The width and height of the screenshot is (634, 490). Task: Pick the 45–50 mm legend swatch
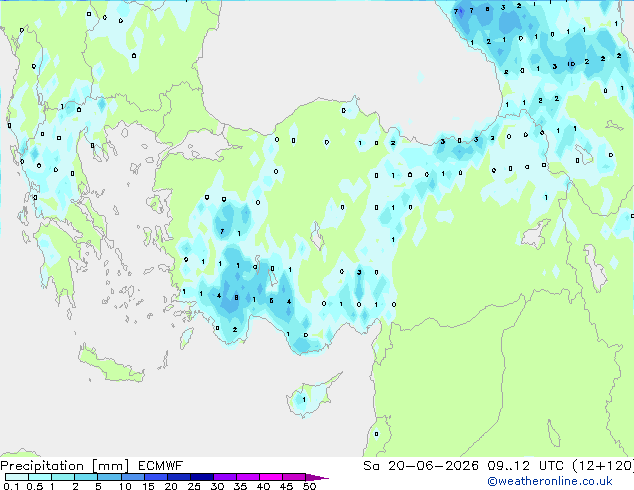click(294, 477)
